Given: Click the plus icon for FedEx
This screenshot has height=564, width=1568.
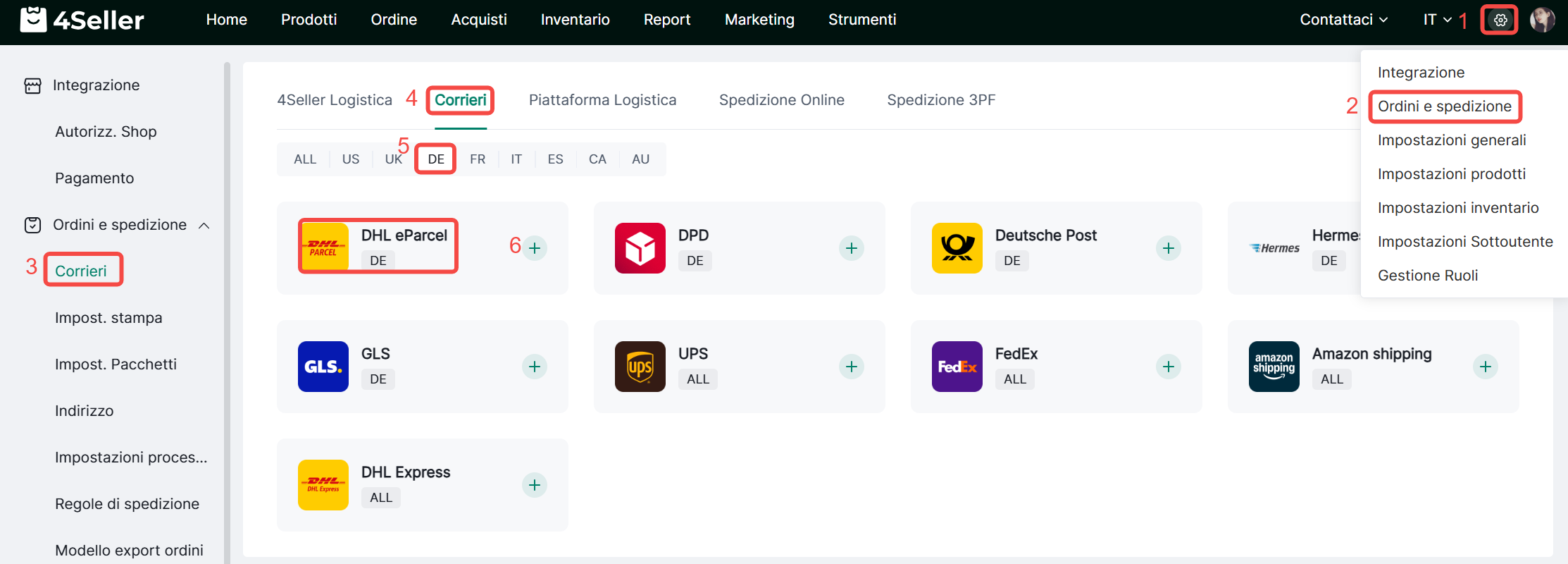Looking at the screenshot, I should pyautogui.click(x=1169, y=367).
